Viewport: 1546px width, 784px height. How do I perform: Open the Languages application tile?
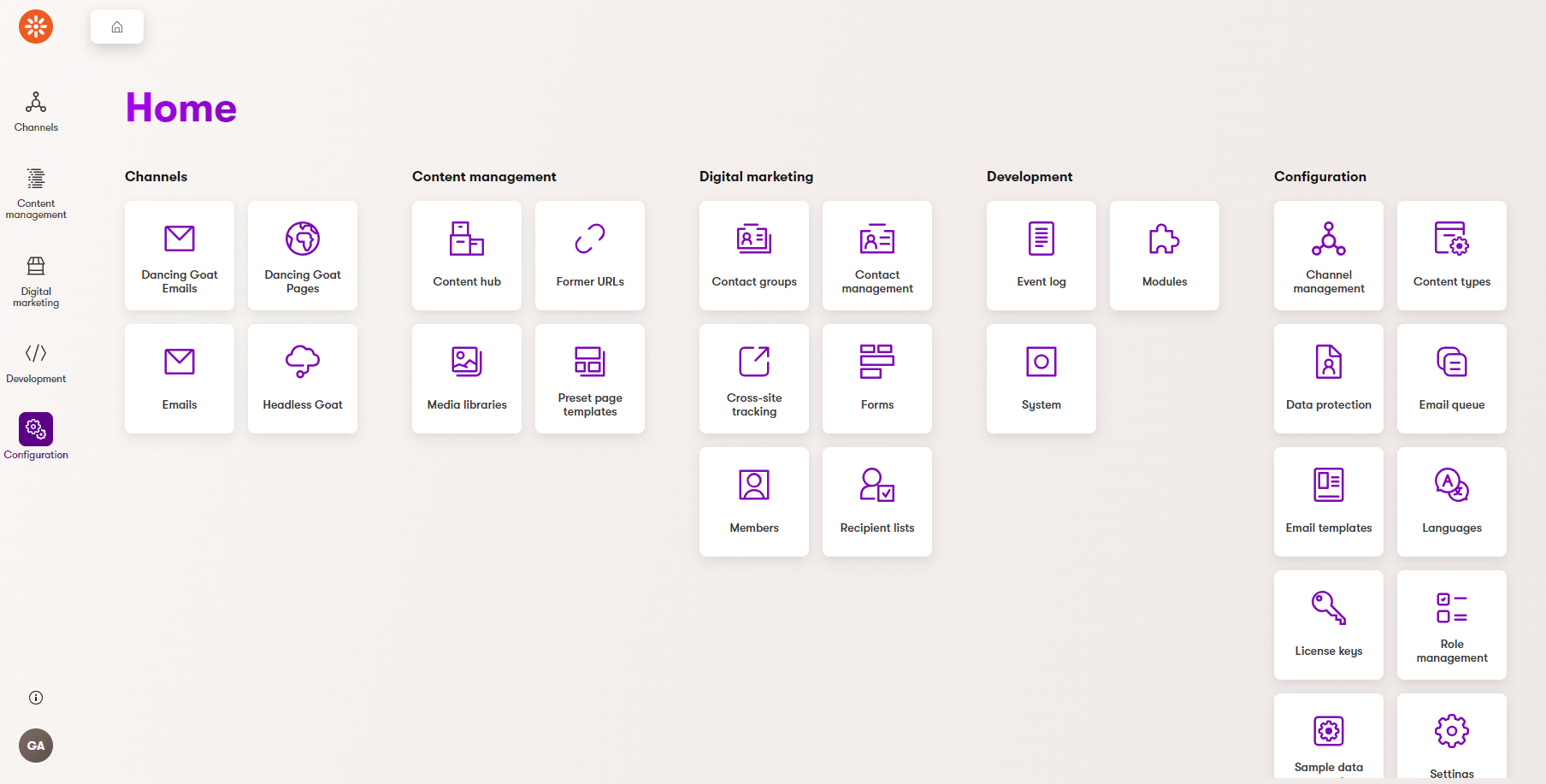[1452, 502]
